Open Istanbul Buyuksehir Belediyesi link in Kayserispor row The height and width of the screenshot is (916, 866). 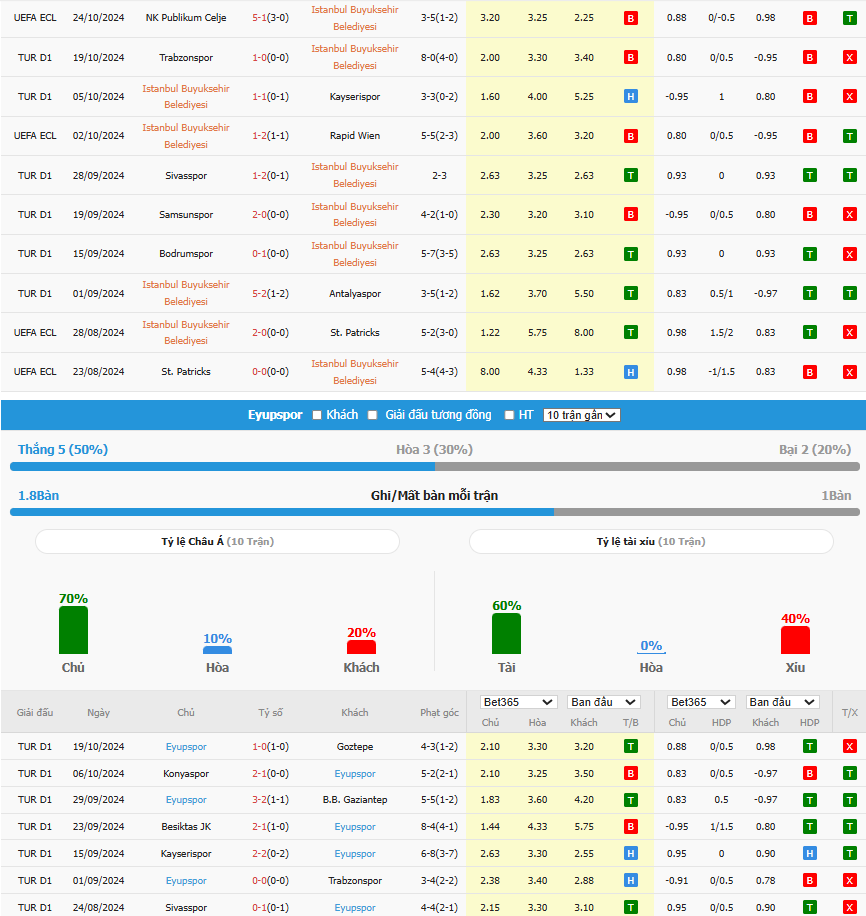click(x=186, y=96)
